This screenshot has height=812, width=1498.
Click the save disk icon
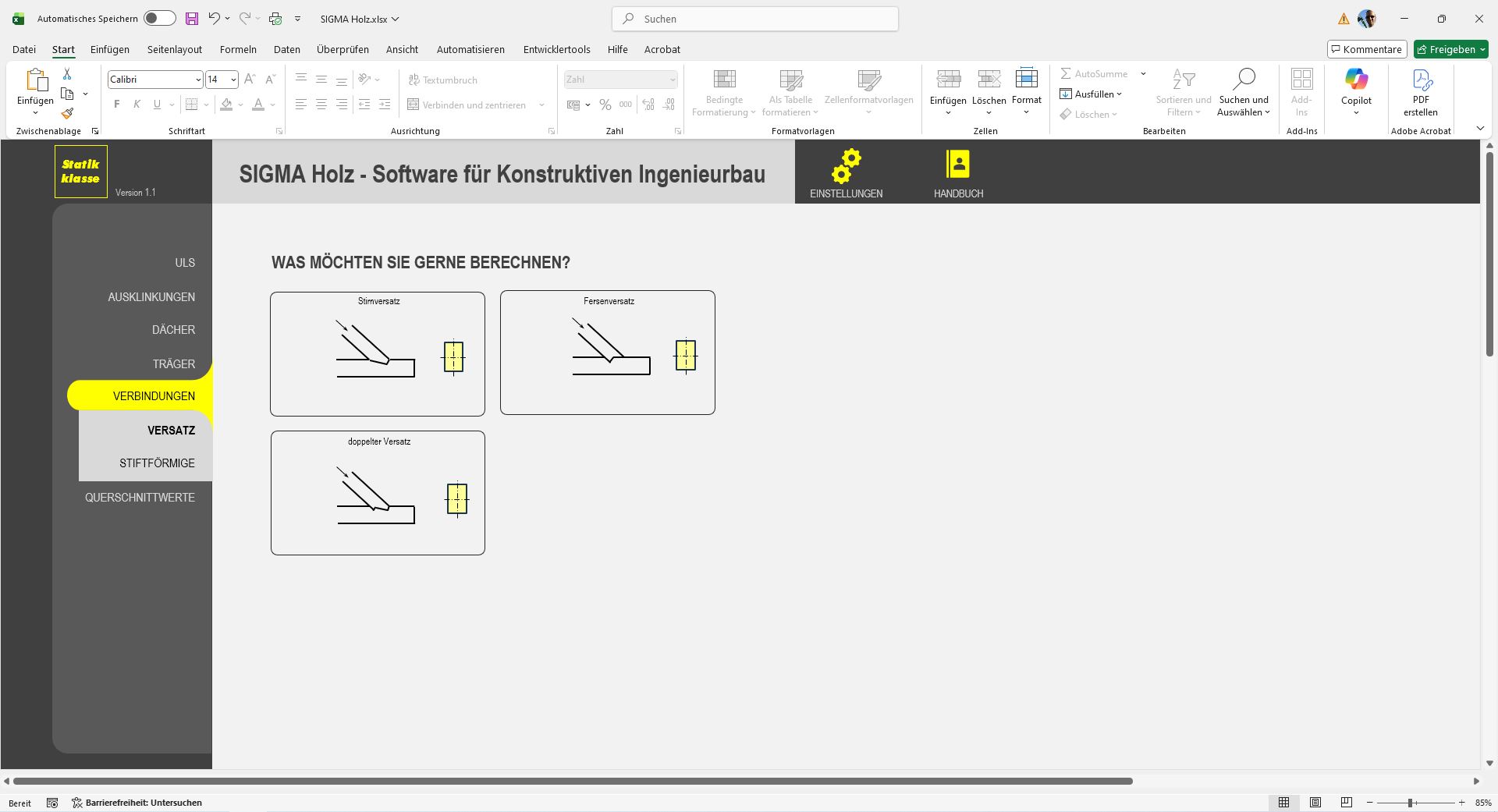tap(191, 19)
